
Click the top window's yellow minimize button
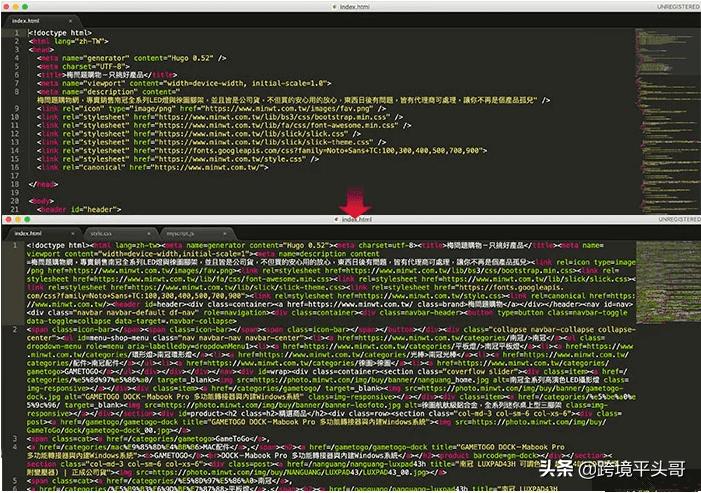click(x=16, y=7)
